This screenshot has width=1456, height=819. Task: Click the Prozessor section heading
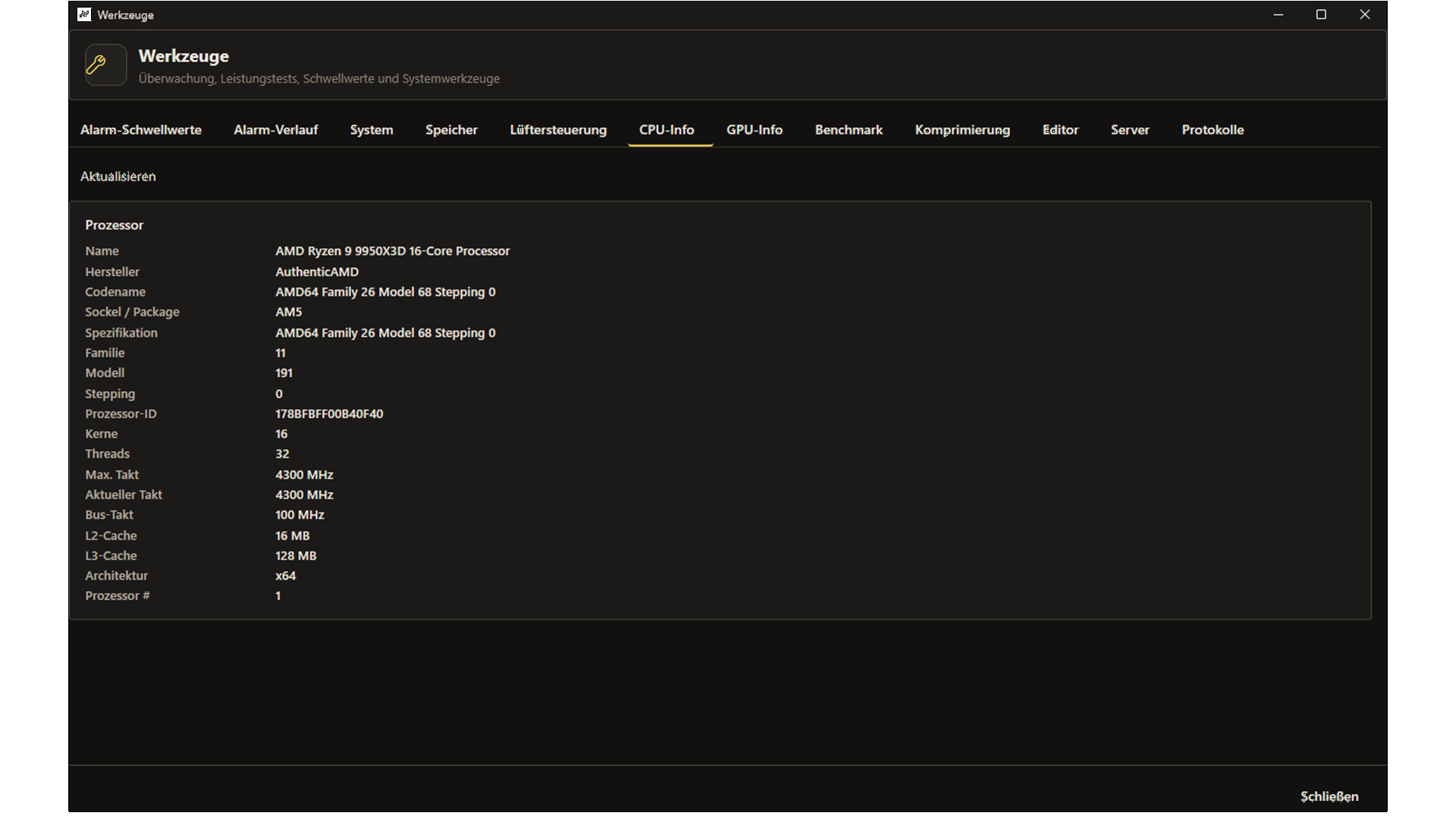click(x=114, y=225)
